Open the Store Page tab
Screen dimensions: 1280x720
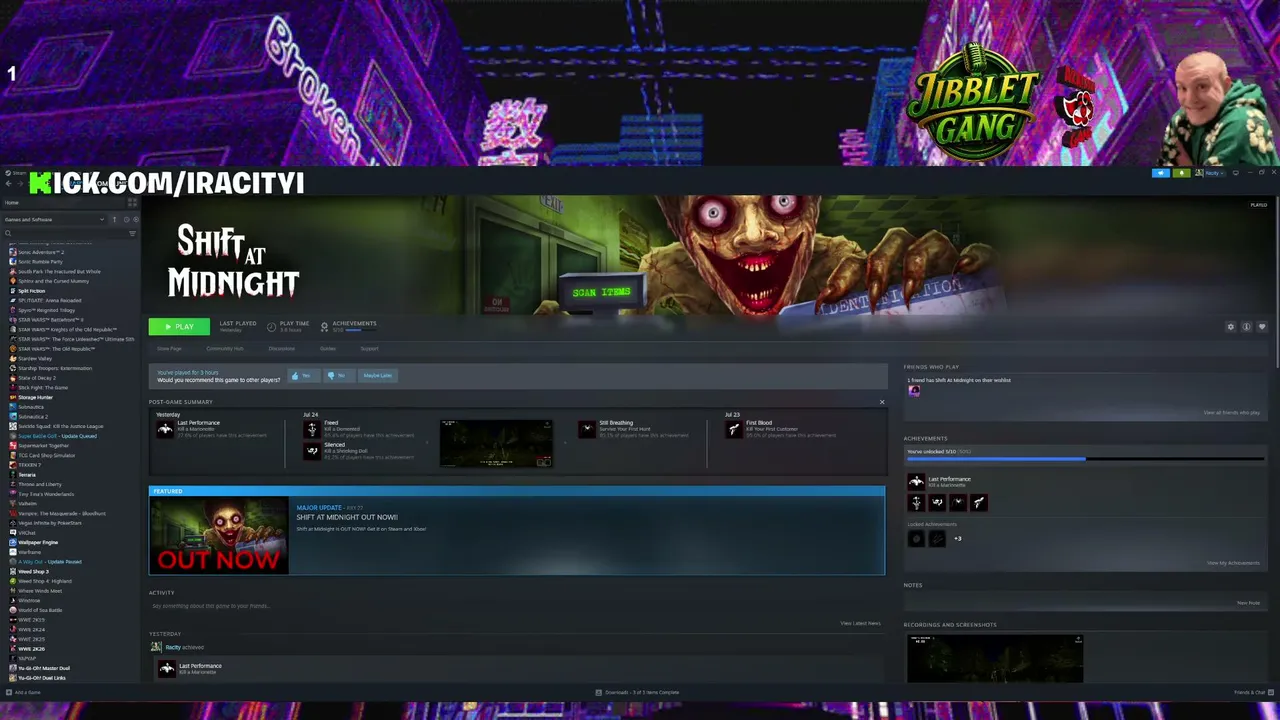[x=169, y=349]
